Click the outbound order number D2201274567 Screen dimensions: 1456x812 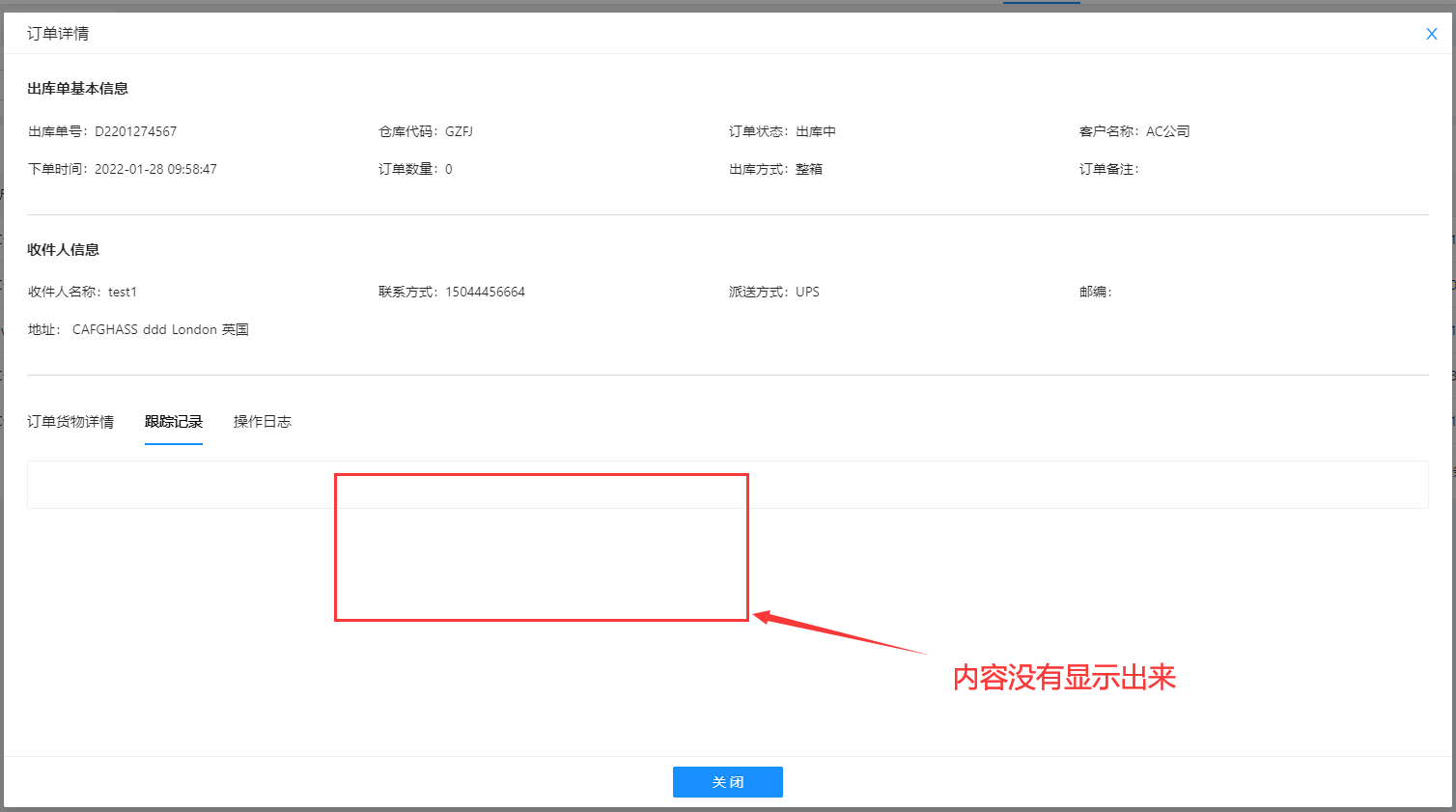(135, 131)
